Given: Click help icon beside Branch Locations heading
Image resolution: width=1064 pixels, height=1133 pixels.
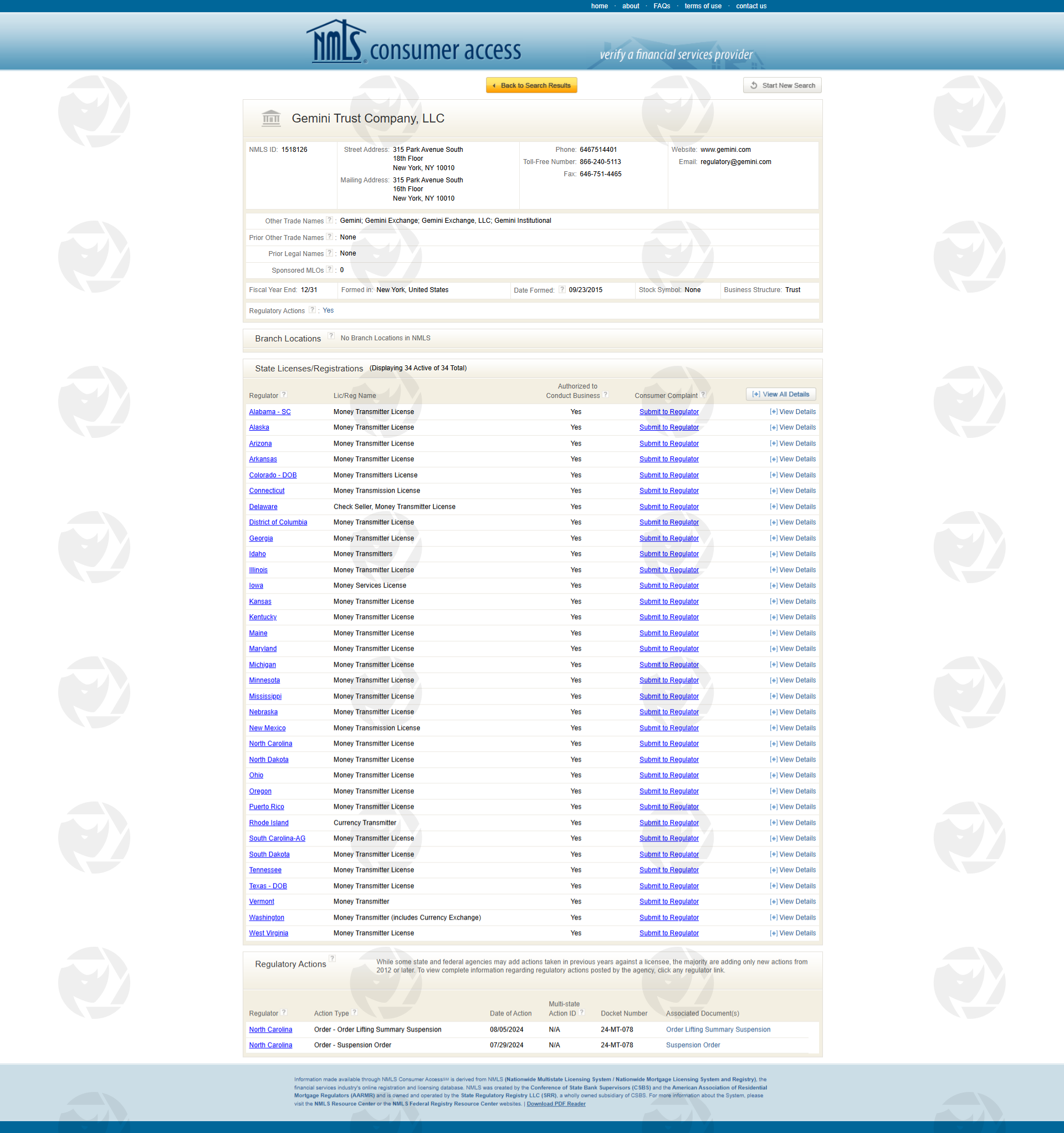Looking at the screenshot, I should [331, 336].
